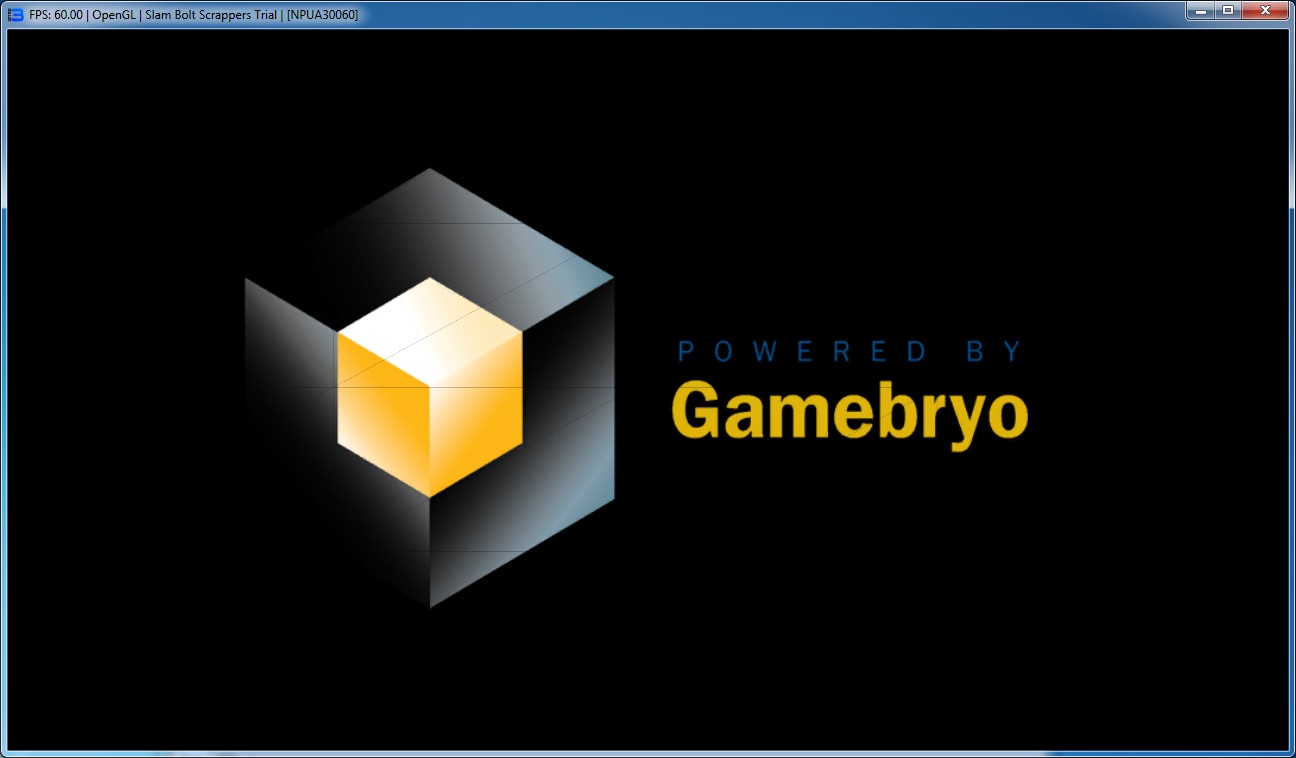
Task: Click the emulator app icon in the title bar
Action: [x=15, y=14]
